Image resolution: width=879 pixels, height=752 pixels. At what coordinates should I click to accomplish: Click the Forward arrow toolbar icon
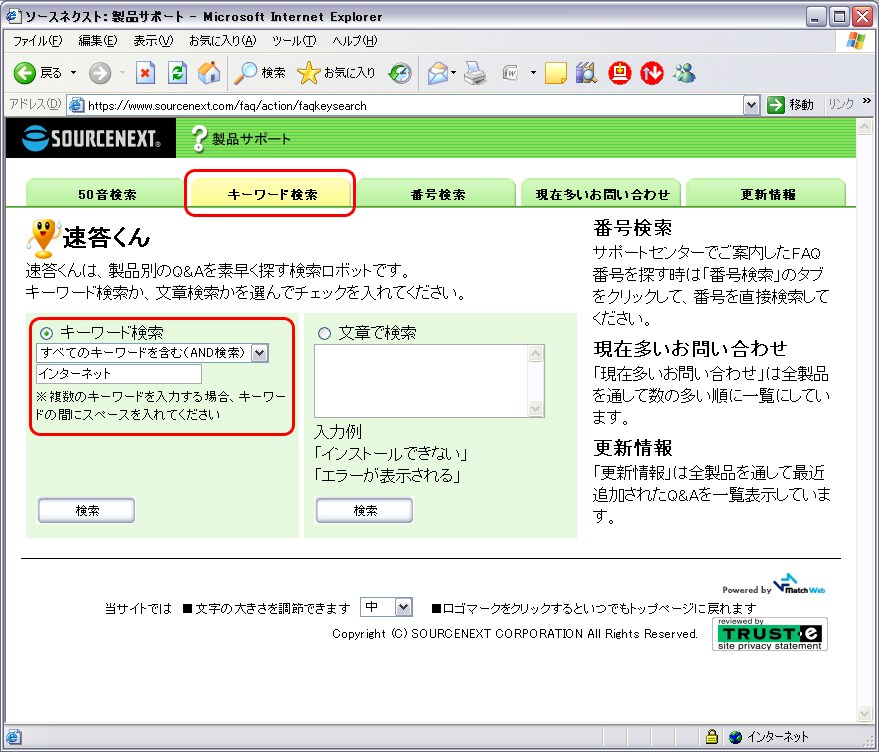(100, 73)
